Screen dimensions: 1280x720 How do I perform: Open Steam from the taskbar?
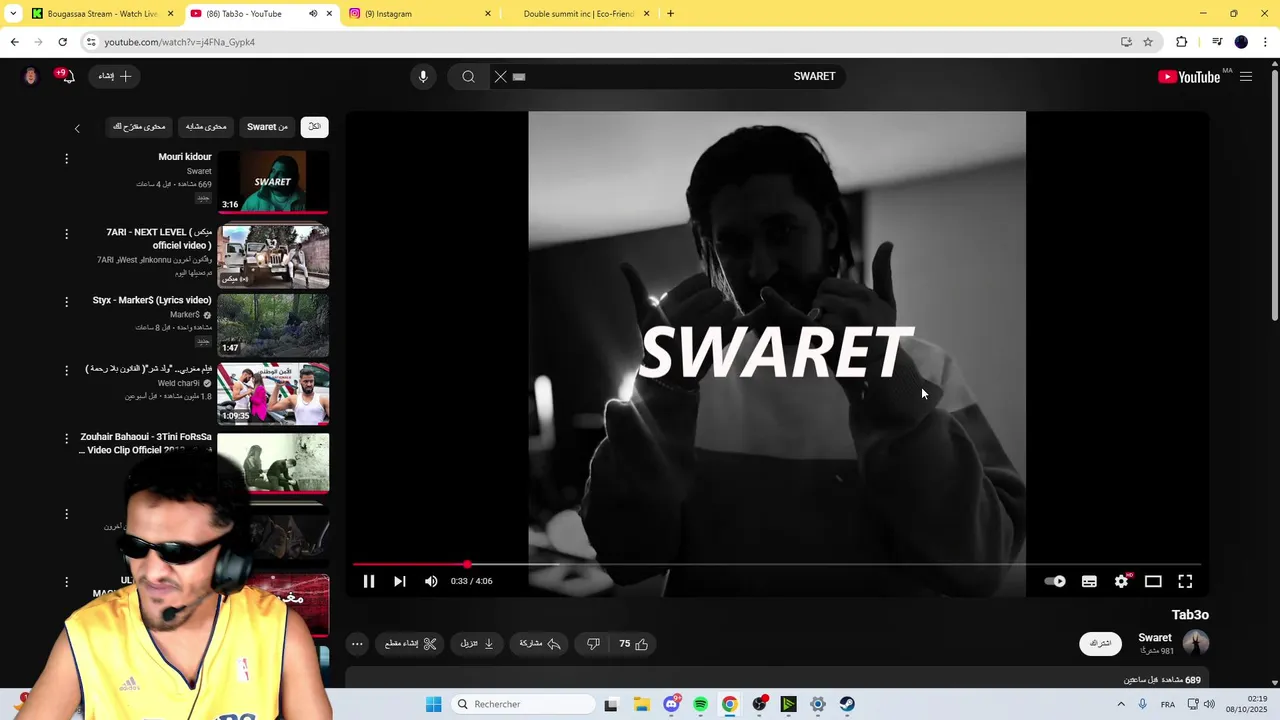tap(847, 704)
